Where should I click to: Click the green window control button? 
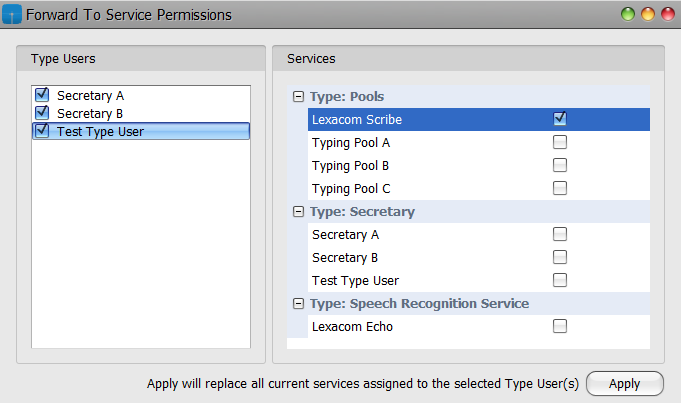pos(628,14)
